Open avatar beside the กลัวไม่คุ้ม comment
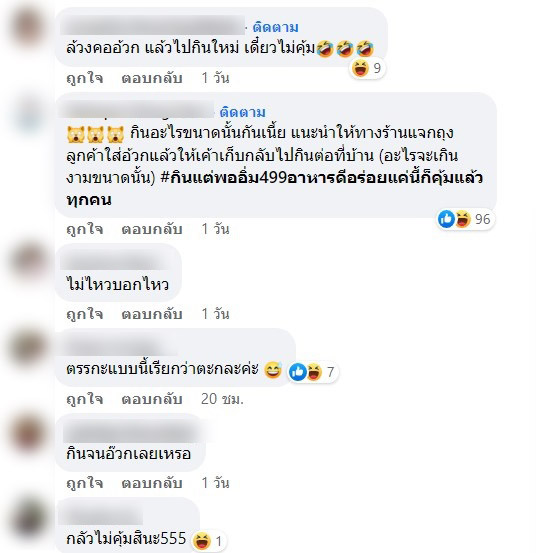Image resolution: width=536 pixels, height=553 pixels. tap(29, 518)
